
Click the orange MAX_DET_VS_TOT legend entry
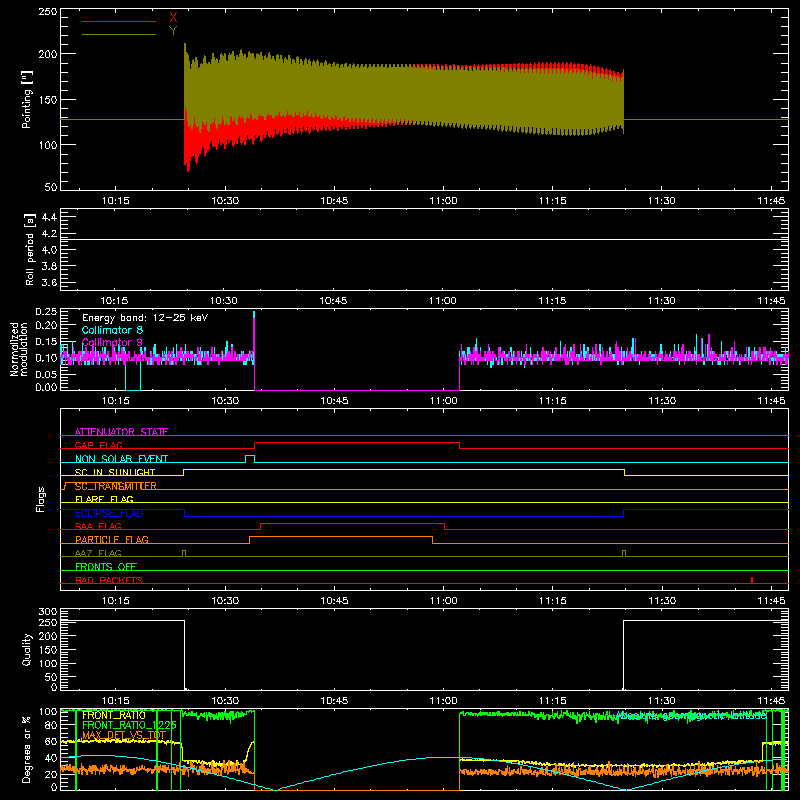click(x=124, y=735)
